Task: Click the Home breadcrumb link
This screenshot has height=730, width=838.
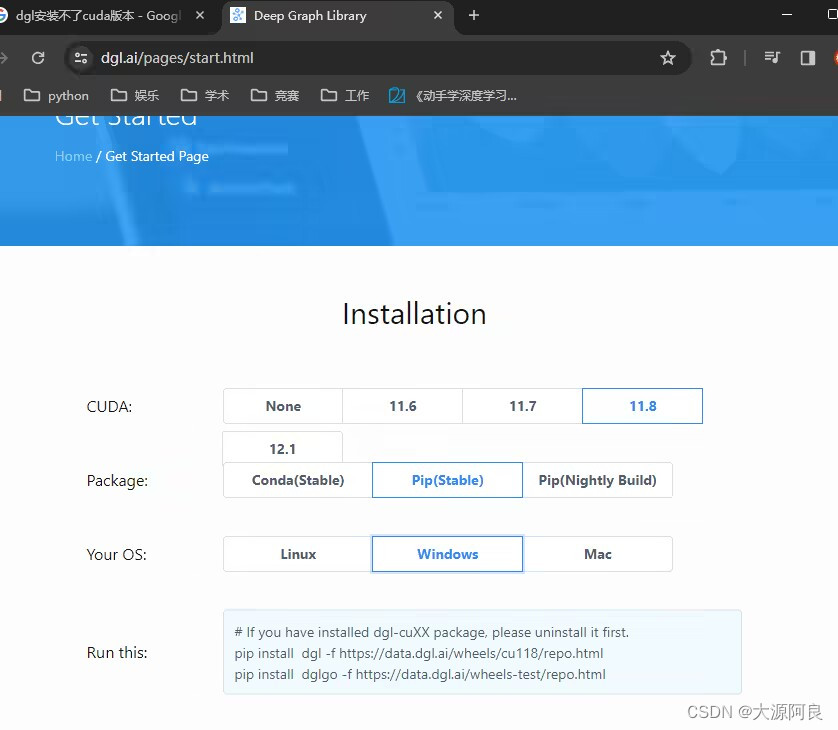Action: 73,156
